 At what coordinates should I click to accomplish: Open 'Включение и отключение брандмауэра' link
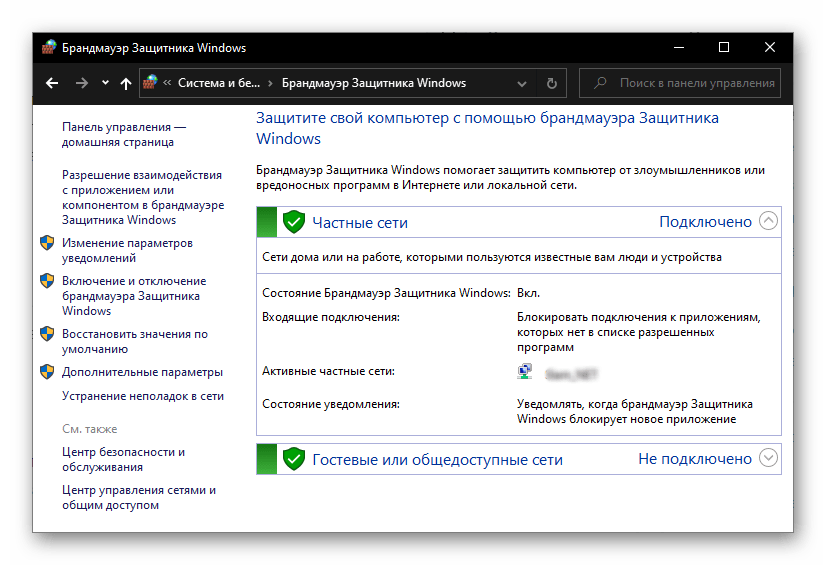[x=134, y=295]
